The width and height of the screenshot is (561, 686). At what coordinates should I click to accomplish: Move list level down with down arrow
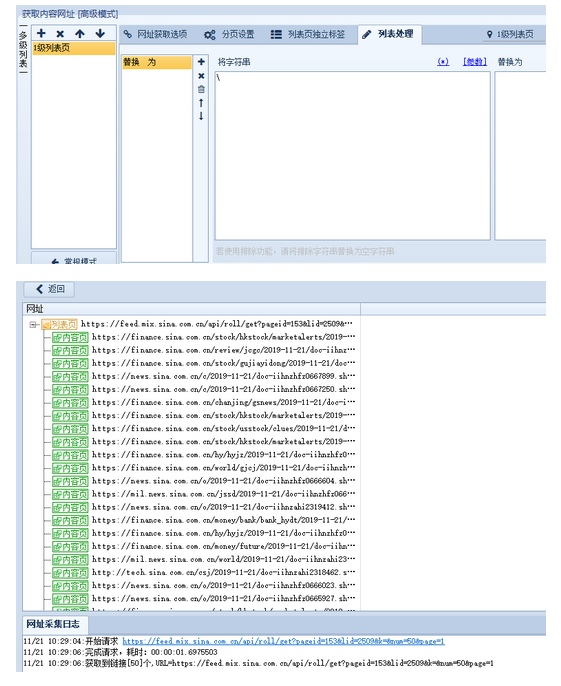[100, 33]
